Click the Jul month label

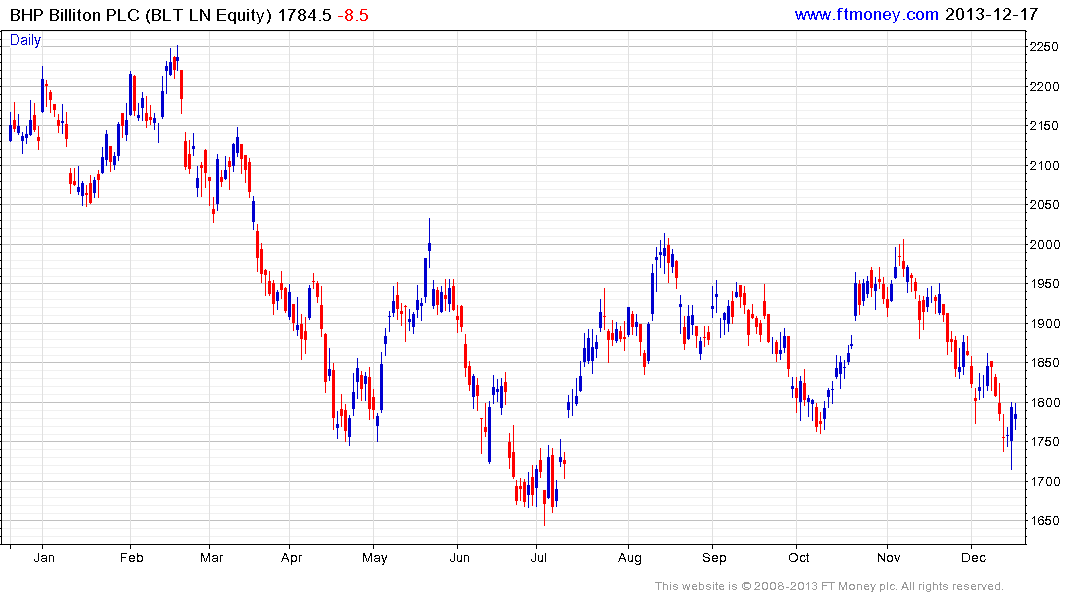click(x=538, y=557)
